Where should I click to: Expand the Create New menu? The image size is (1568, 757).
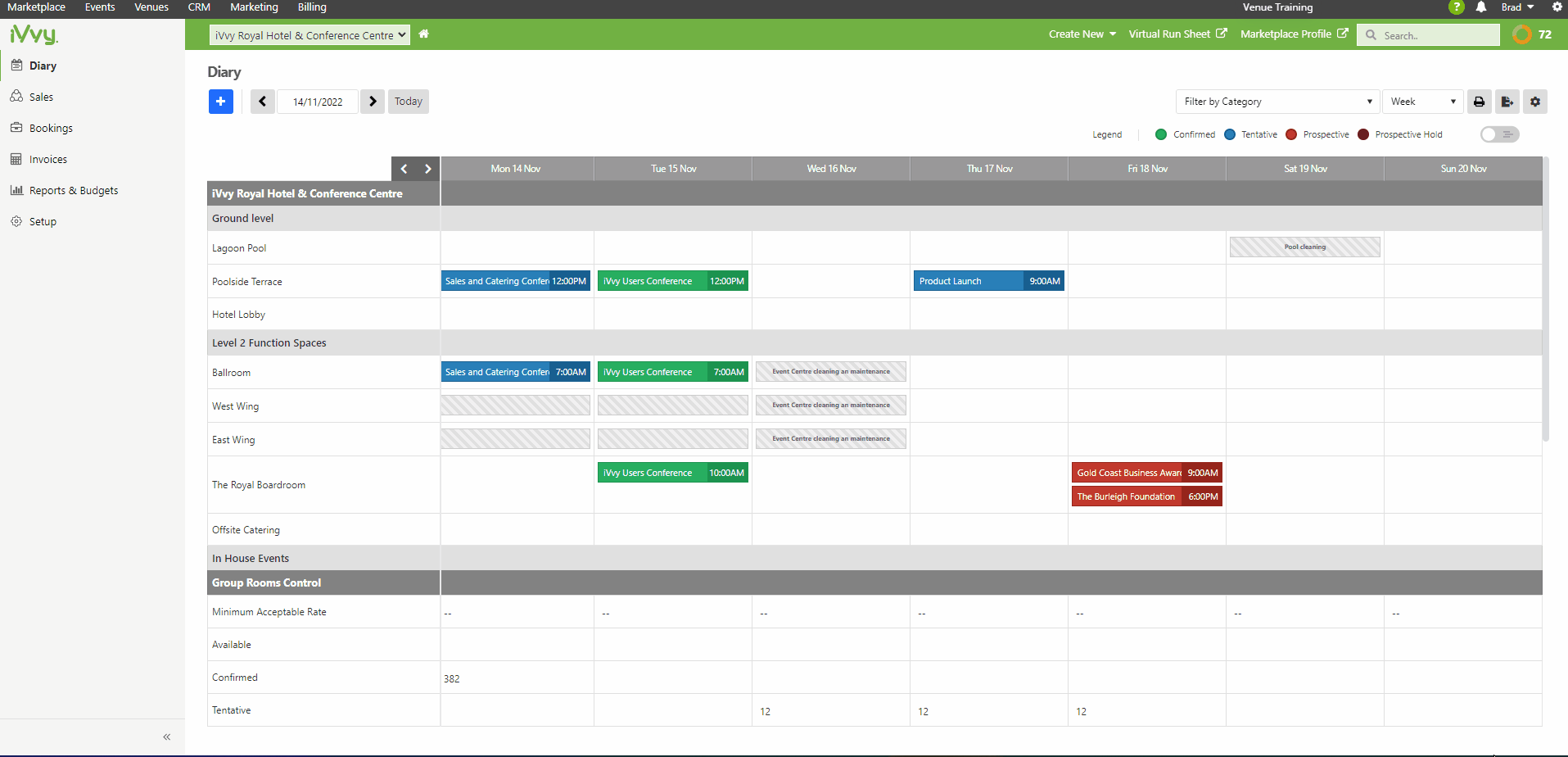click(1082, 34)
